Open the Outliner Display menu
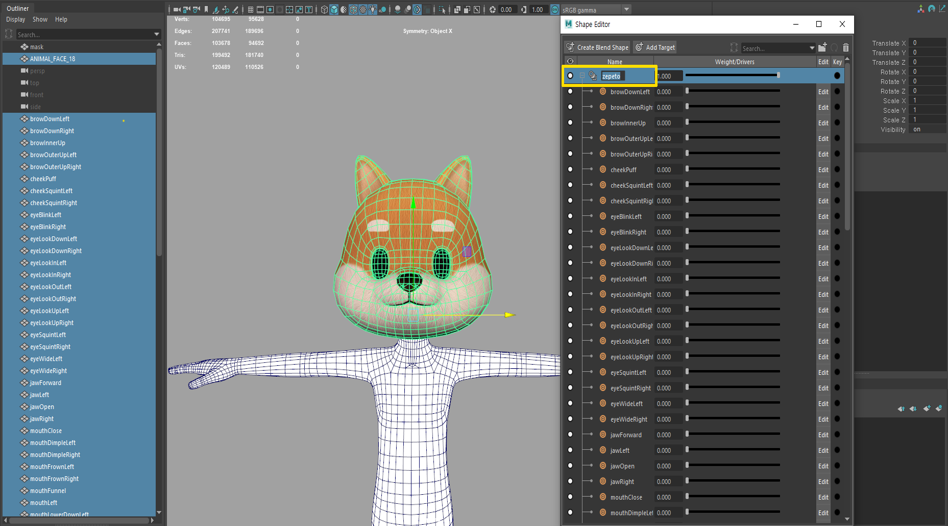Image resolution: width=948 pixels, height=526 pixels. coord(15,19)
